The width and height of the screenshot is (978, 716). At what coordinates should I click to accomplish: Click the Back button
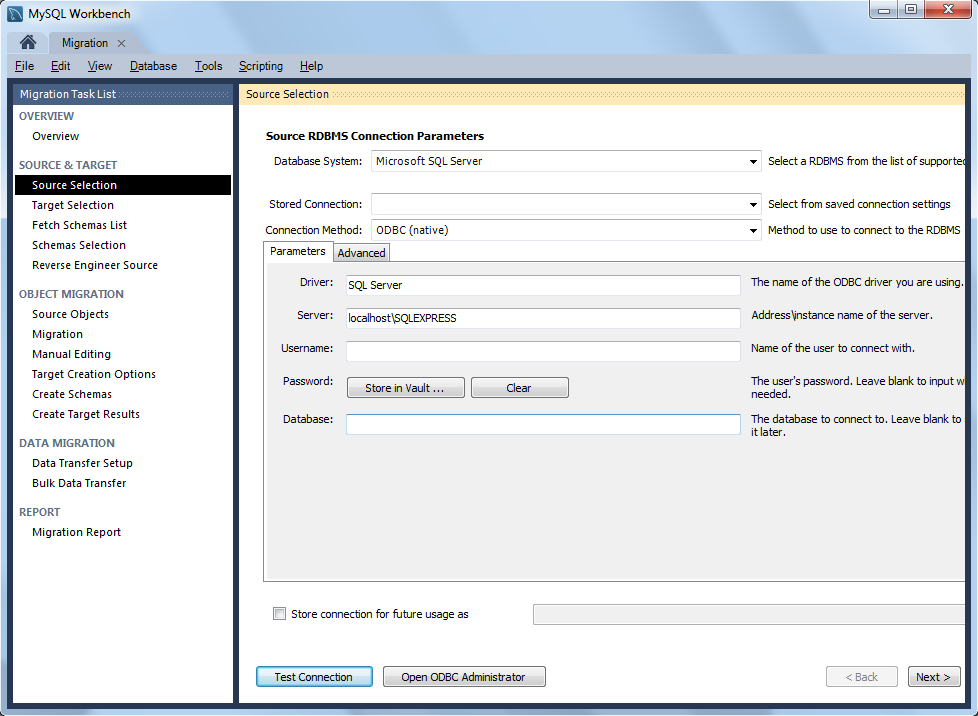coord(861,677)
